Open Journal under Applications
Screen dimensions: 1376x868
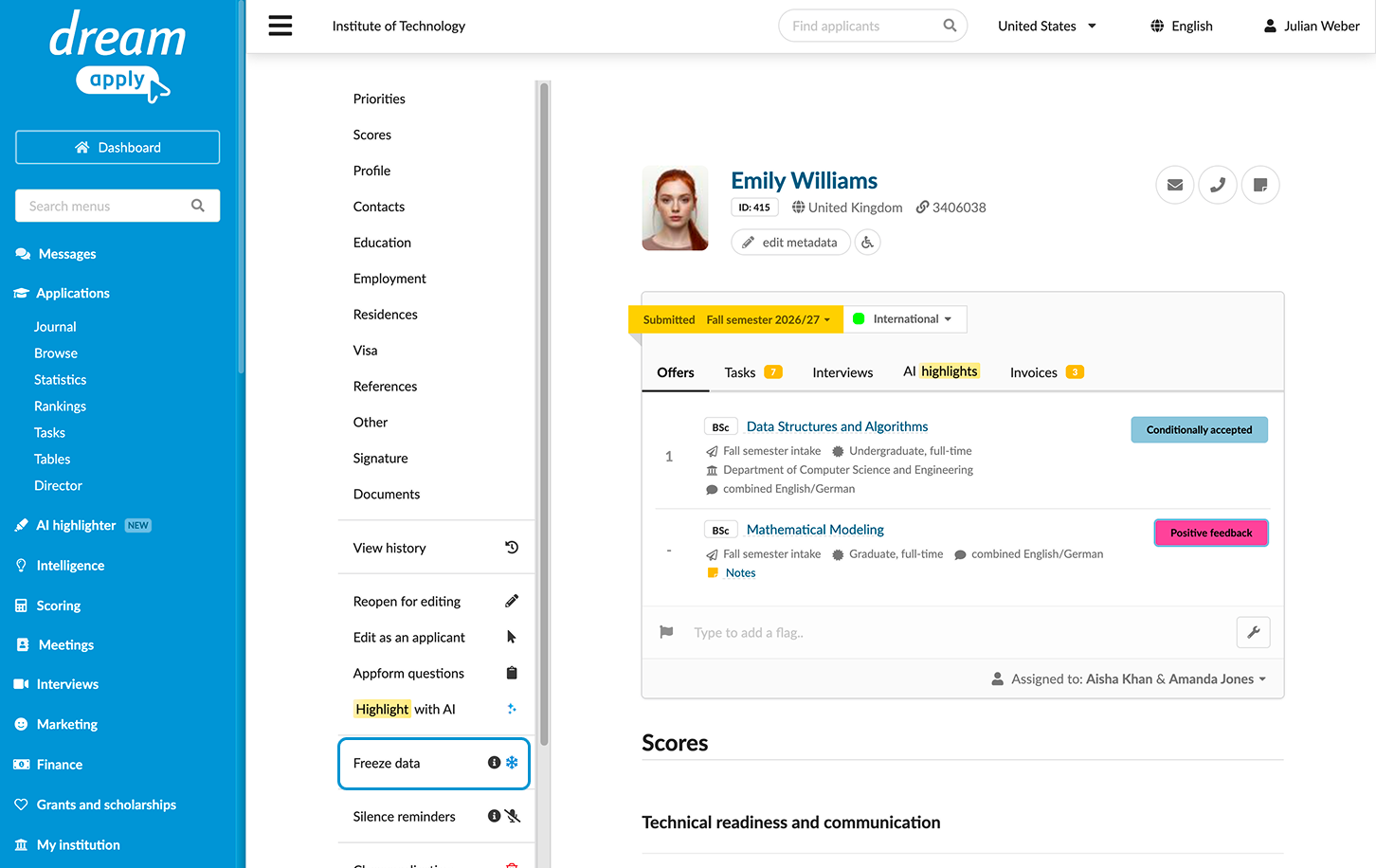click(x=55, y=326)
